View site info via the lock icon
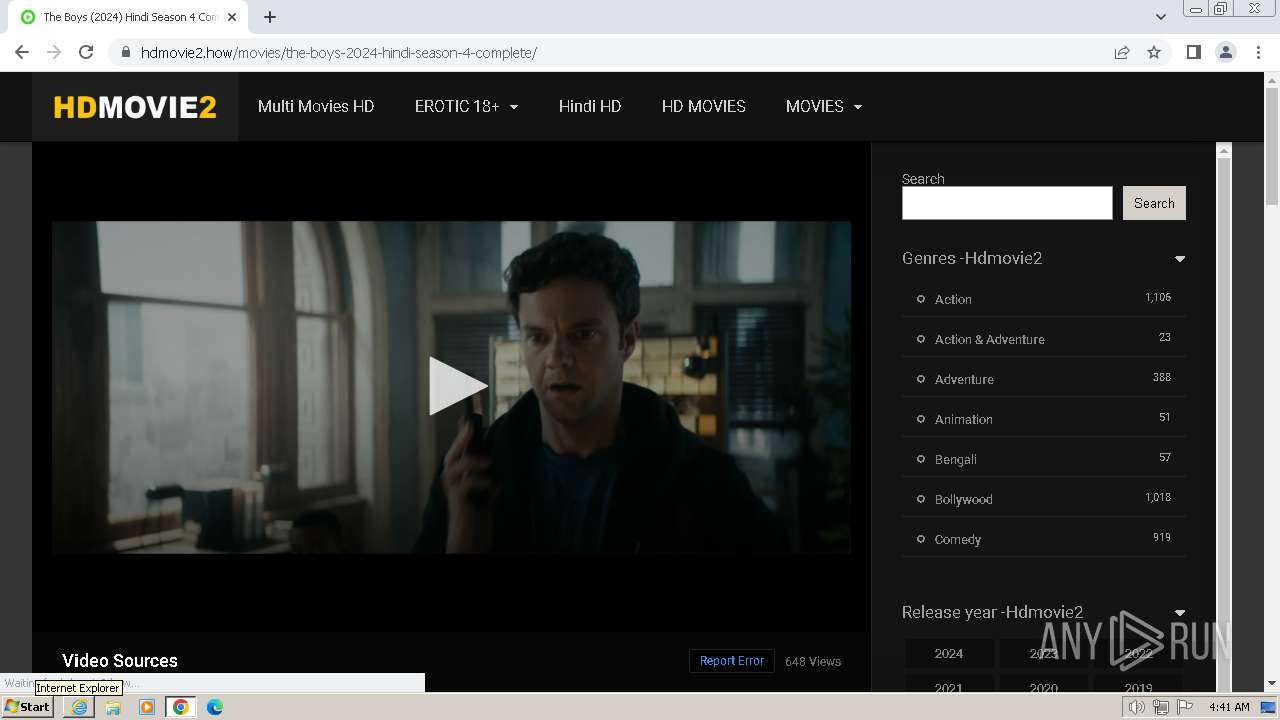 (x=125, y=52)
